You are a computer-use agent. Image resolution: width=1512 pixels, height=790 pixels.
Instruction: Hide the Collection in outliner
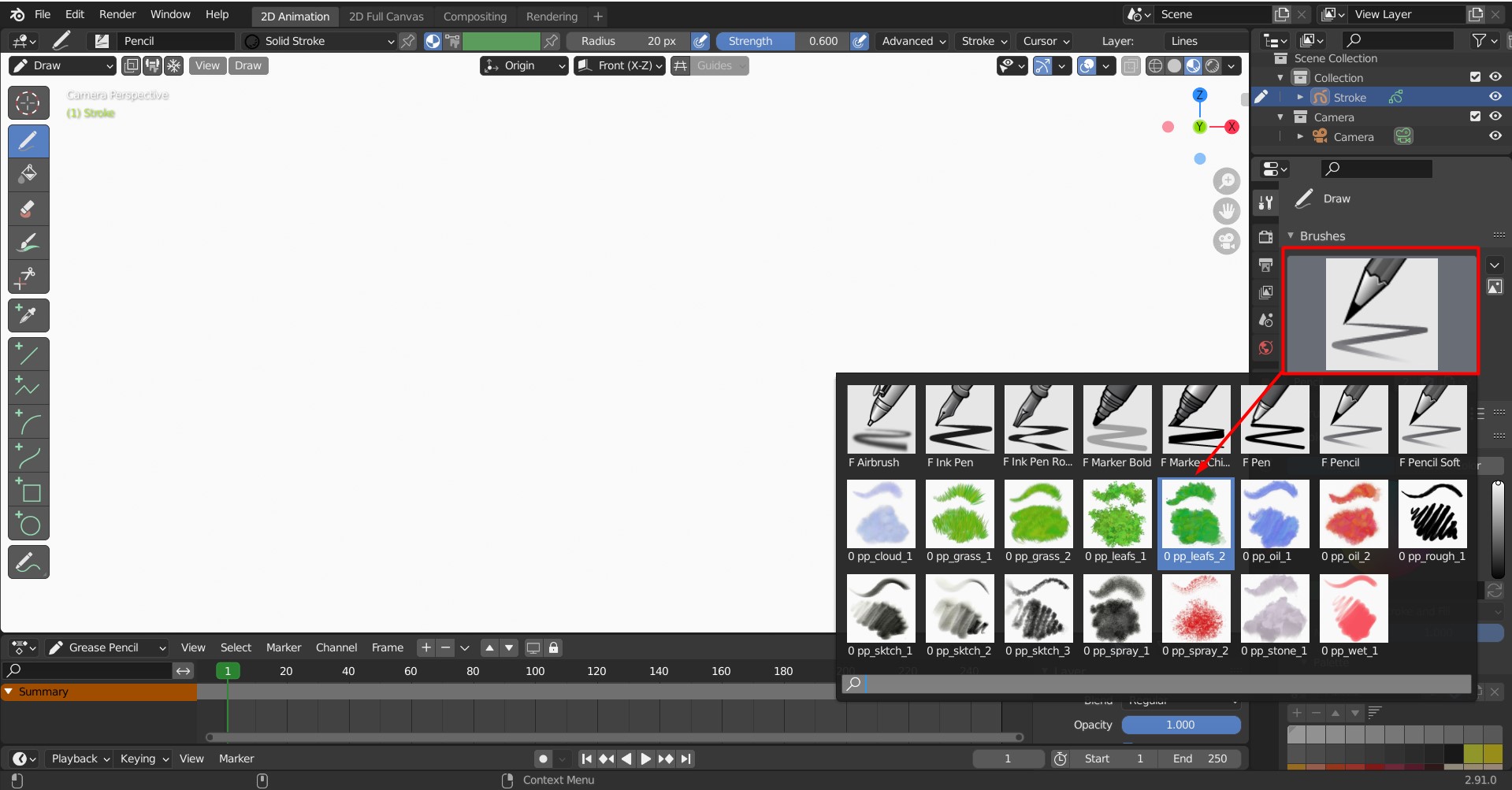pyautogui.click(x=1495, y=77)
